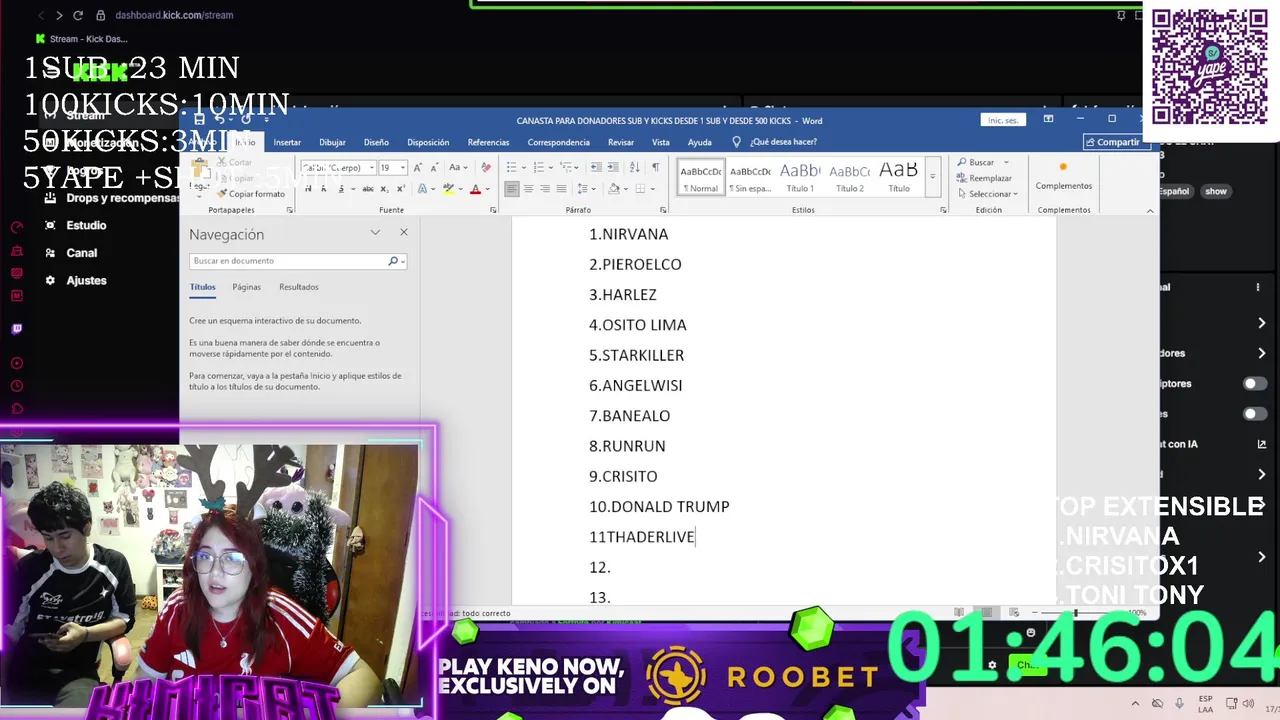Justify the paragraph text
Image resolution: width=1280 pixels, height=720 pixels.
pyautogui.click(x=560, y=189)
